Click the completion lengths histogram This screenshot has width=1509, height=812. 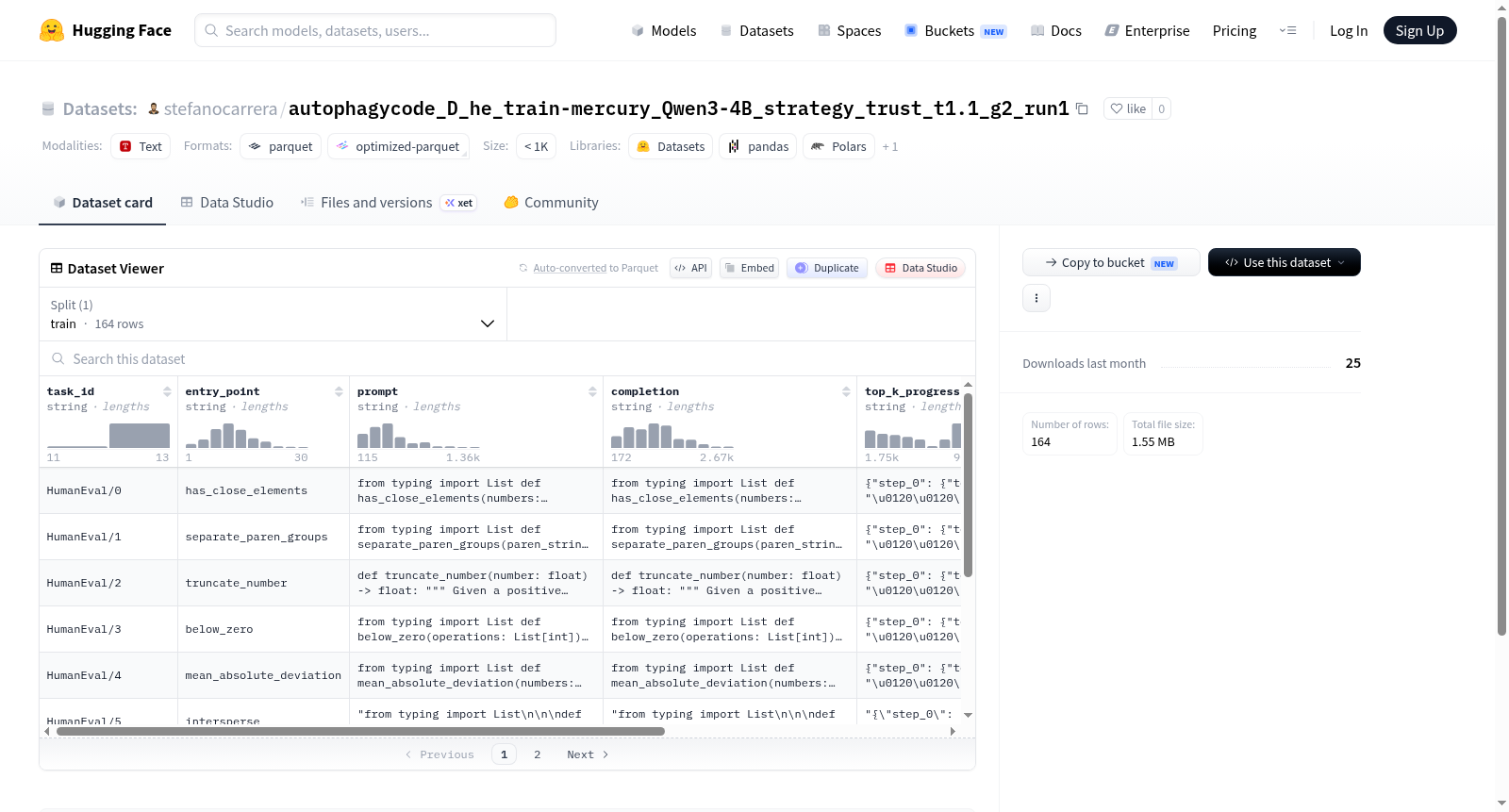672,435
